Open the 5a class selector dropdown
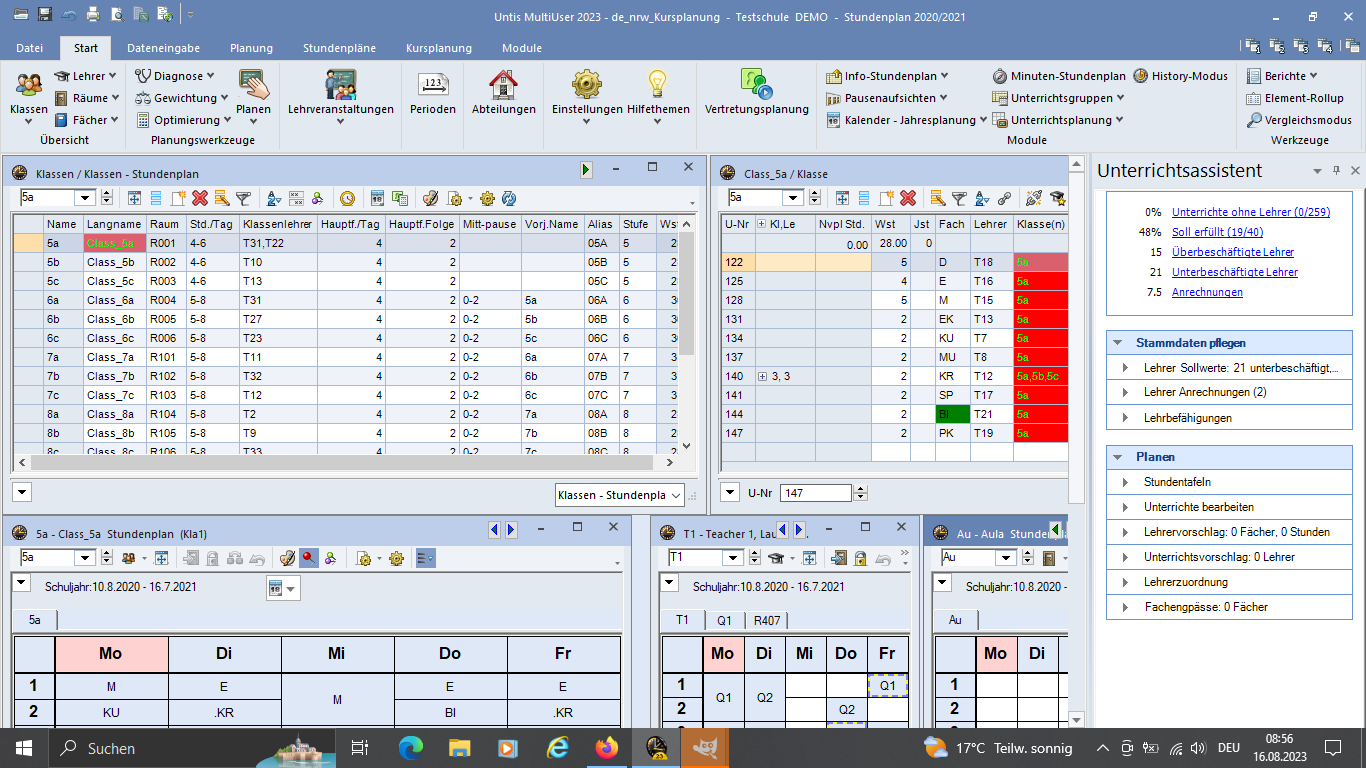The width and height of the screenshot is (1366, 768). pos(85,198)
